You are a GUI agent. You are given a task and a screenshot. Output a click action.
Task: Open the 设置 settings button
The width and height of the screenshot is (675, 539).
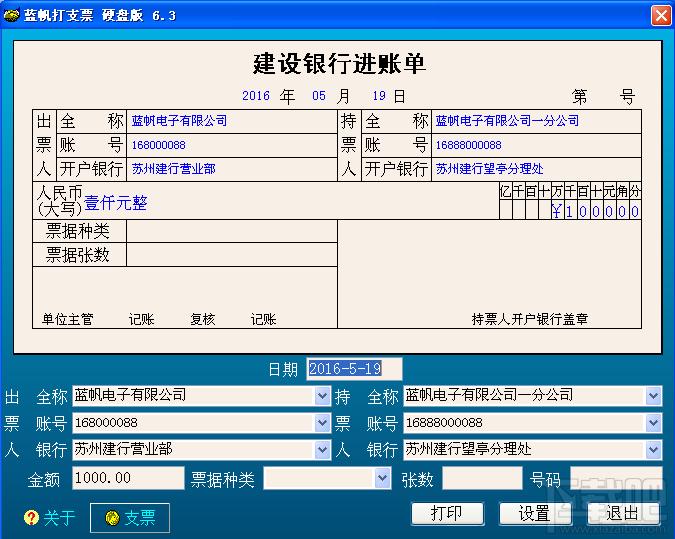pyautogui.click(x=535, y=513)
